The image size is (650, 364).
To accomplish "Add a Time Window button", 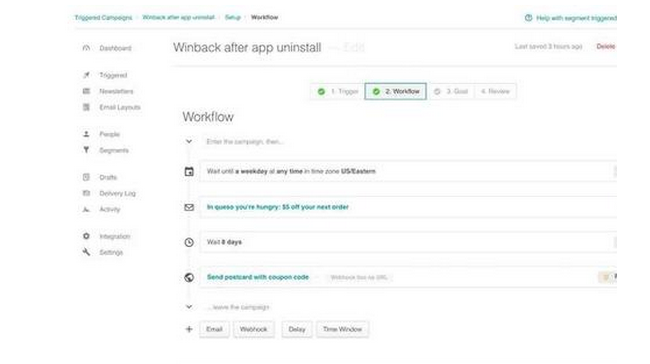I will coord(342,329).
